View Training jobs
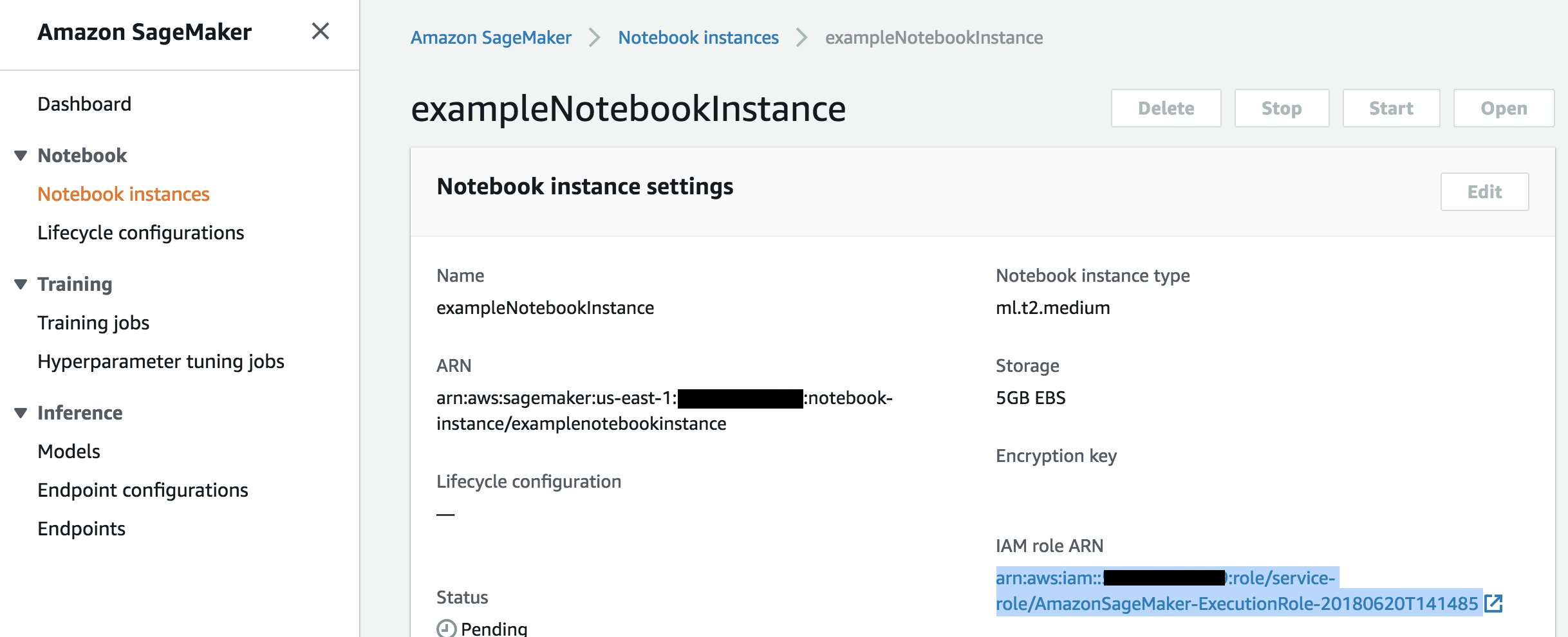1568x637 pixels. pos(93,322)
